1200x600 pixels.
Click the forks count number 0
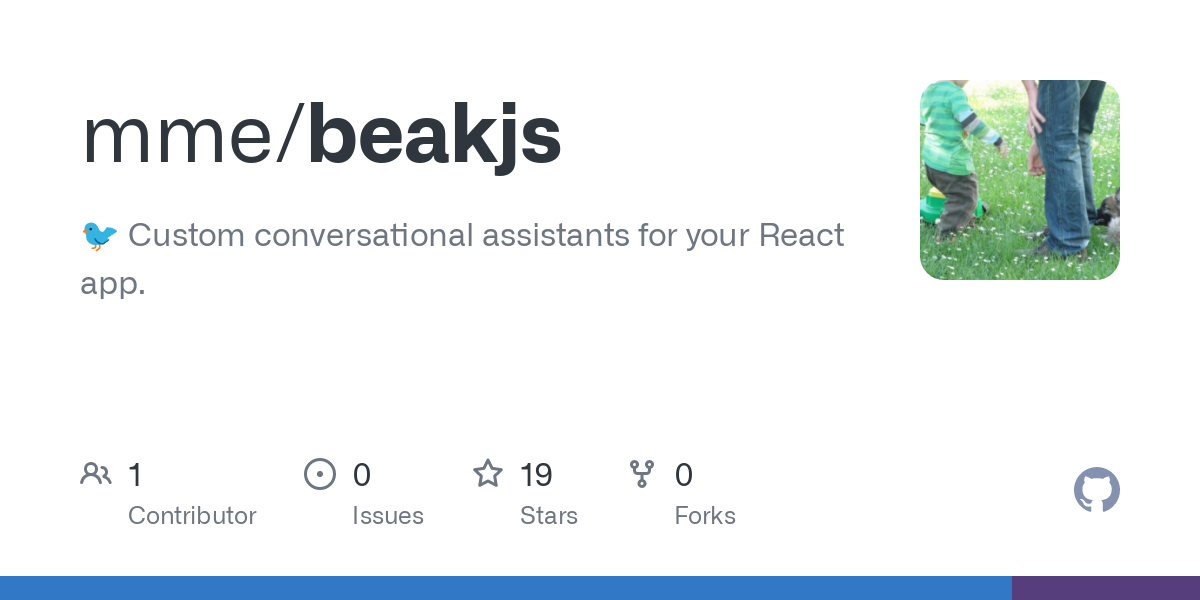(684, 475)
